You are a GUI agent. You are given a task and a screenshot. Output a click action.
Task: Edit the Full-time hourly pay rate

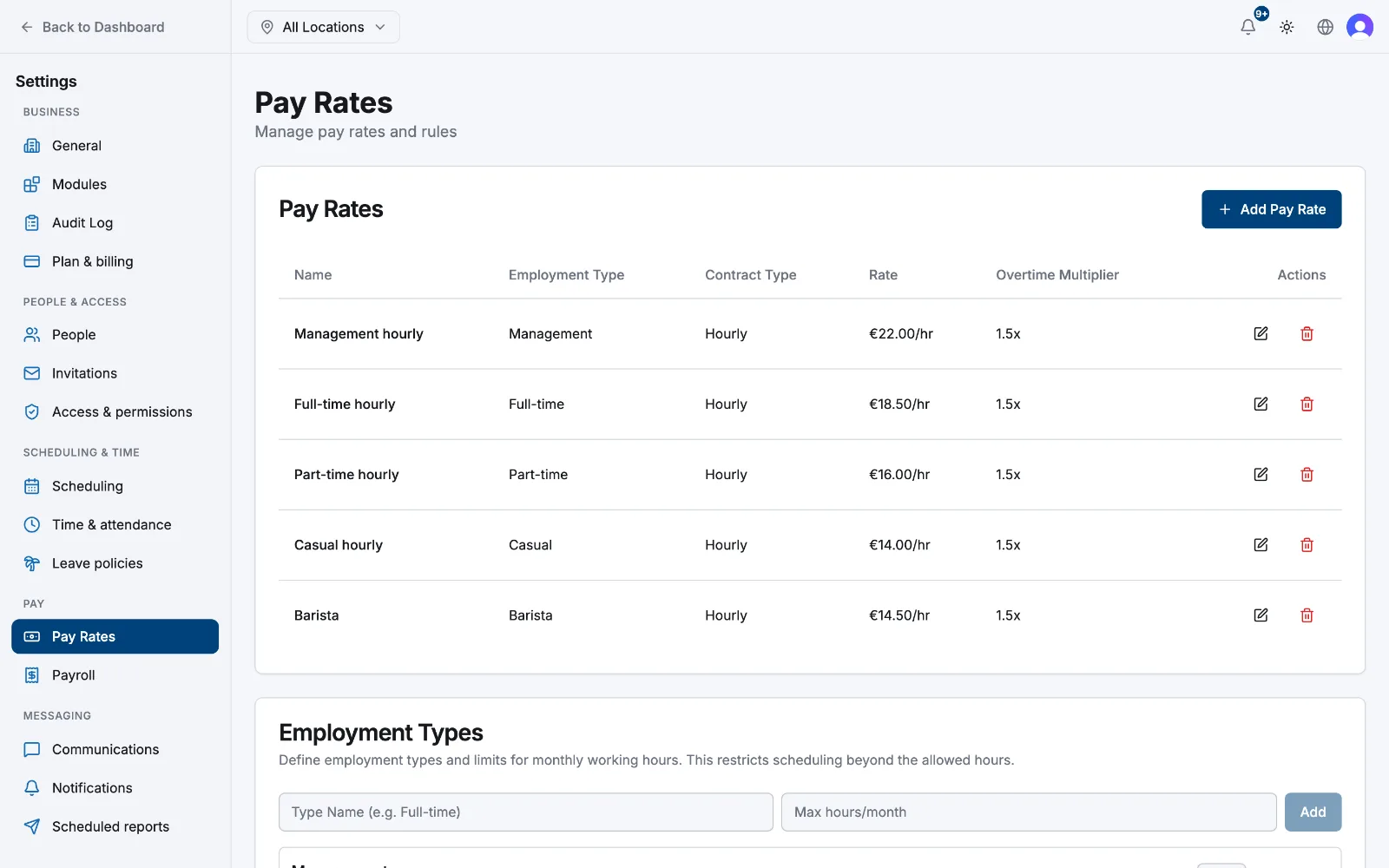click(1261, 404)
